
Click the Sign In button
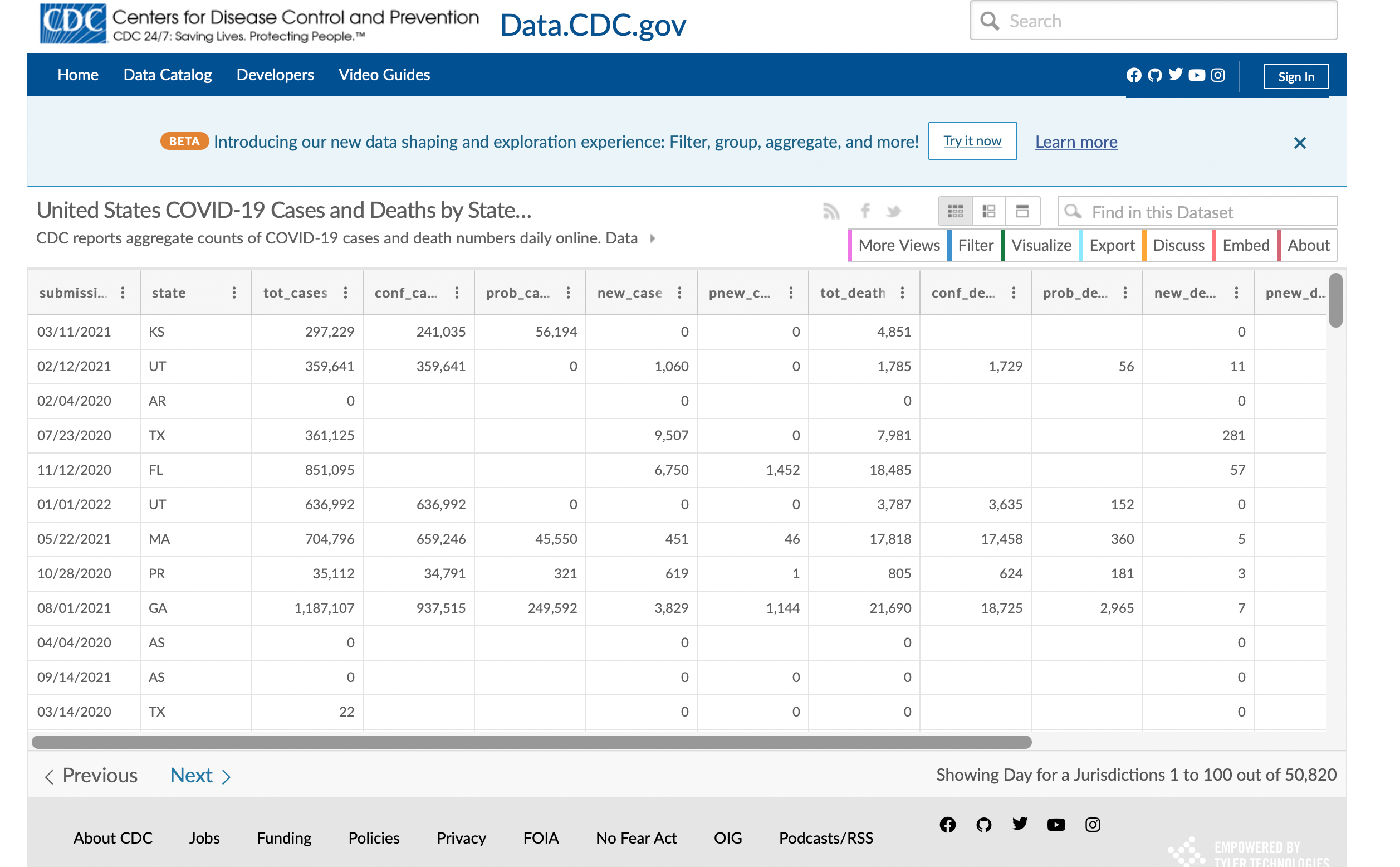pyautogui.click(x=1296, y=76)
